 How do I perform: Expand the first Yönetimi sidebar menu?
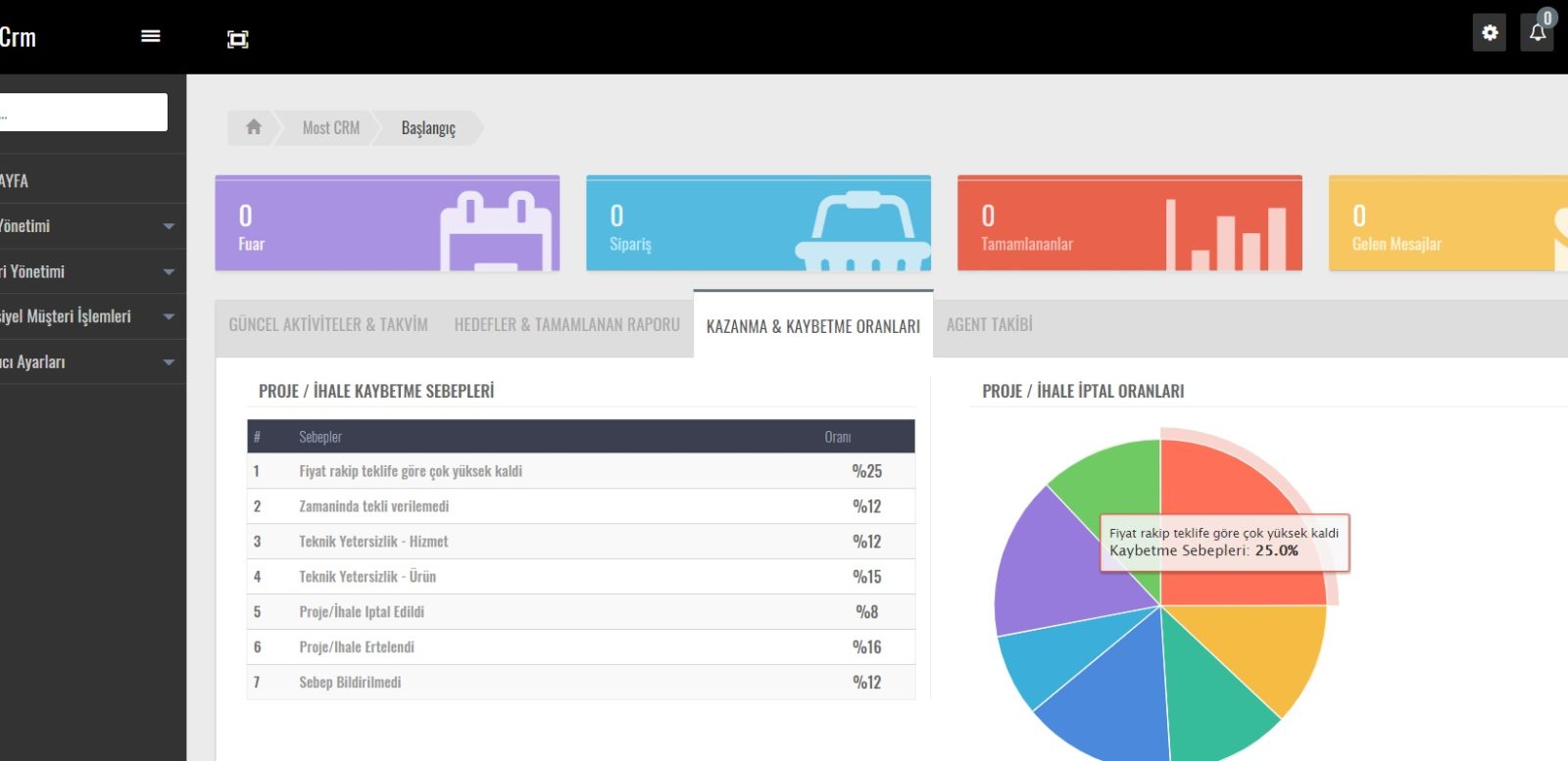click(x=88, y=226)
